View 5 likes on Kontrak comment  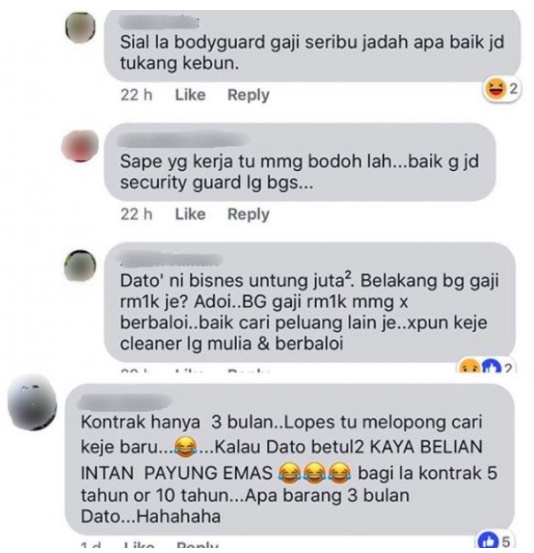point(494,541)
